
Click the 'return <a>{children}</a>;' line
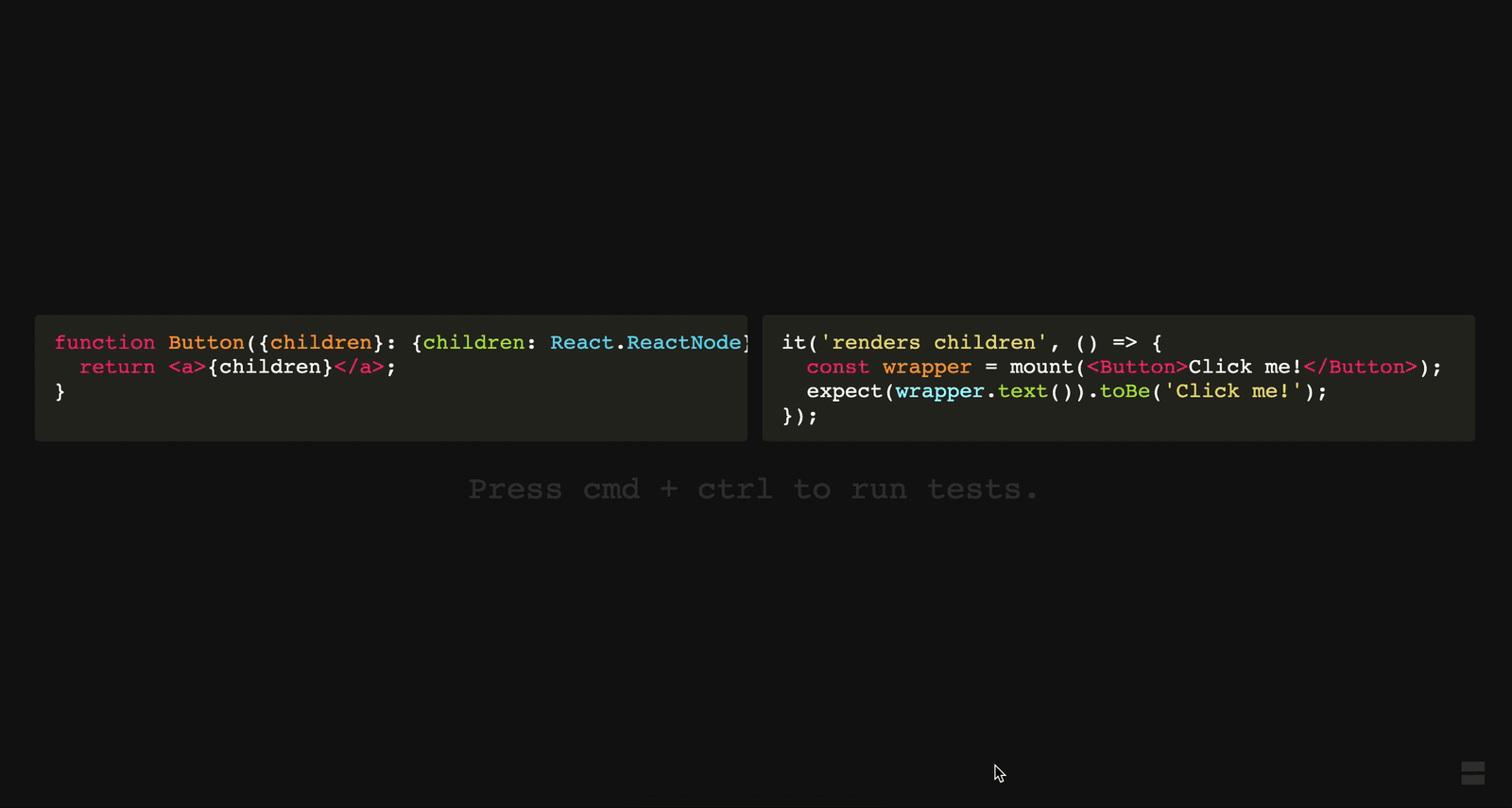237,367
